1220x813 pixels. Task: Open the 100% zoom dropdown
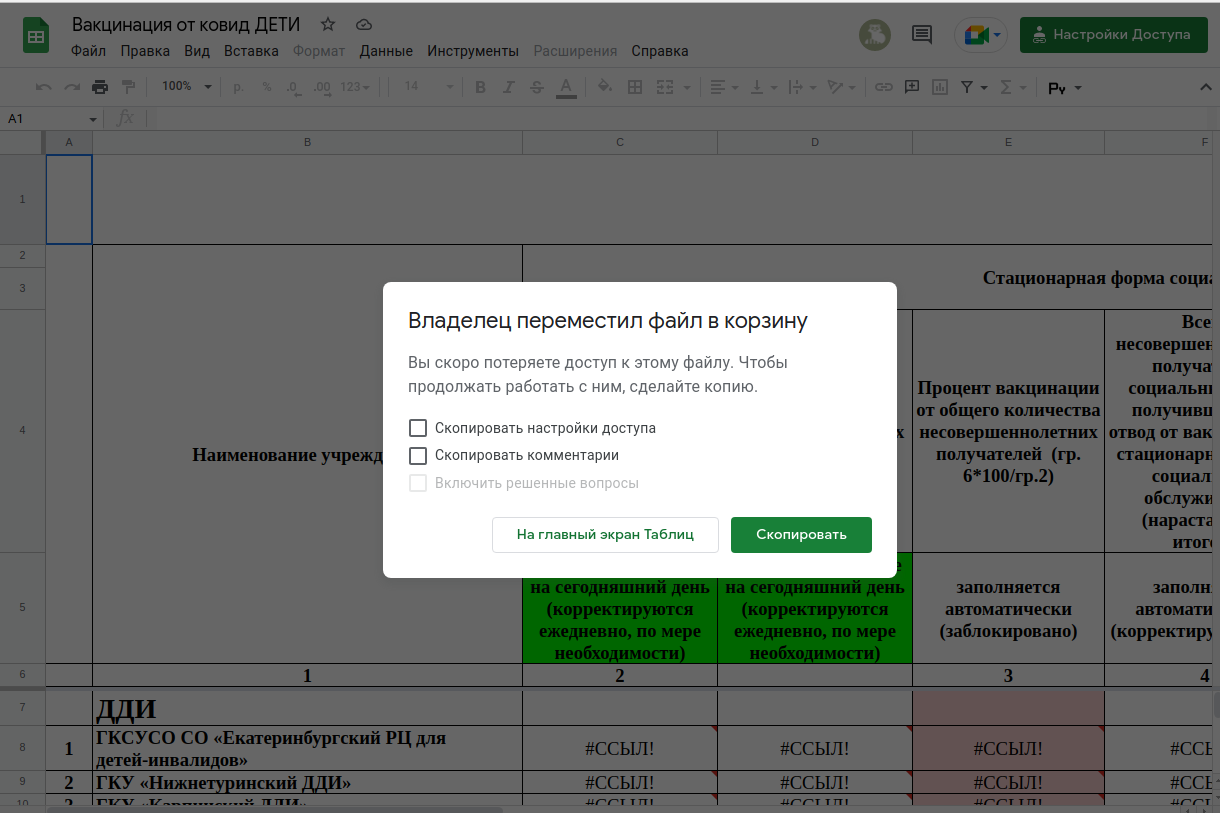coord(187,87)
